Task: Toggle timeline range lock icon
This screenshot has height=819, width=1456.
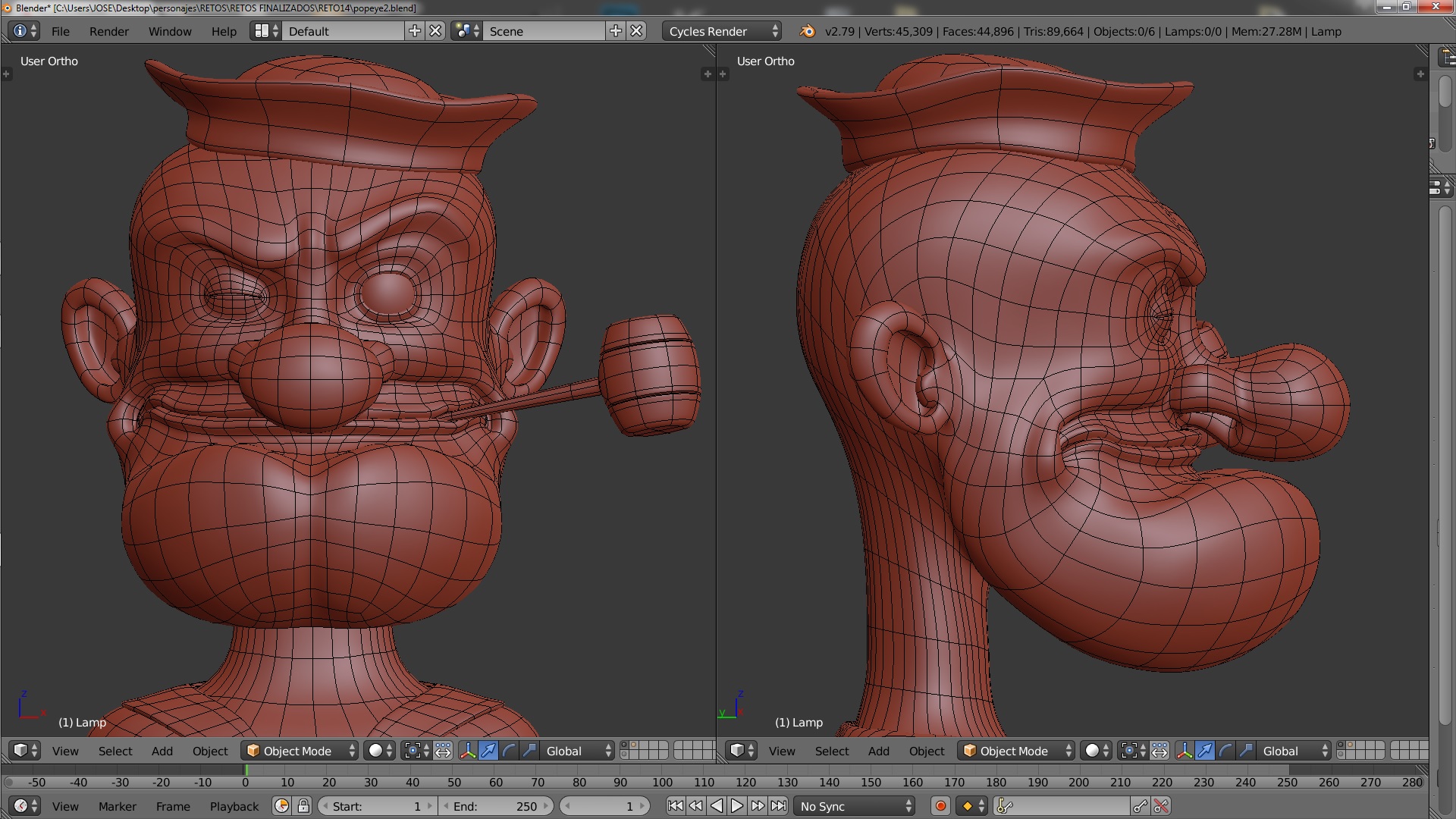Action: pyautogui.click(x=303, y=806)
